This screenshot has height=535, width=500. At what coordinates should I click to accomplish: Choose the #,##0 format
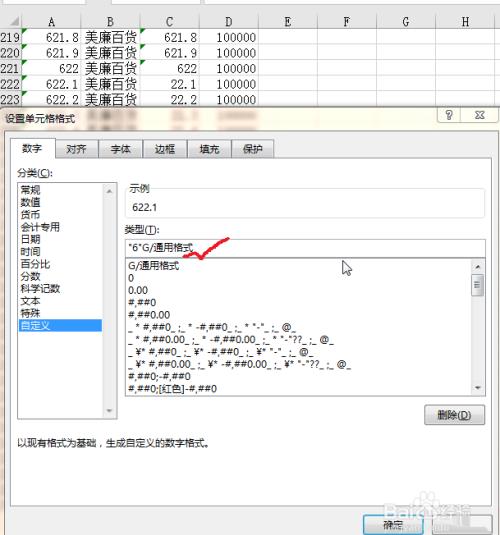click(x=299, y=302)
